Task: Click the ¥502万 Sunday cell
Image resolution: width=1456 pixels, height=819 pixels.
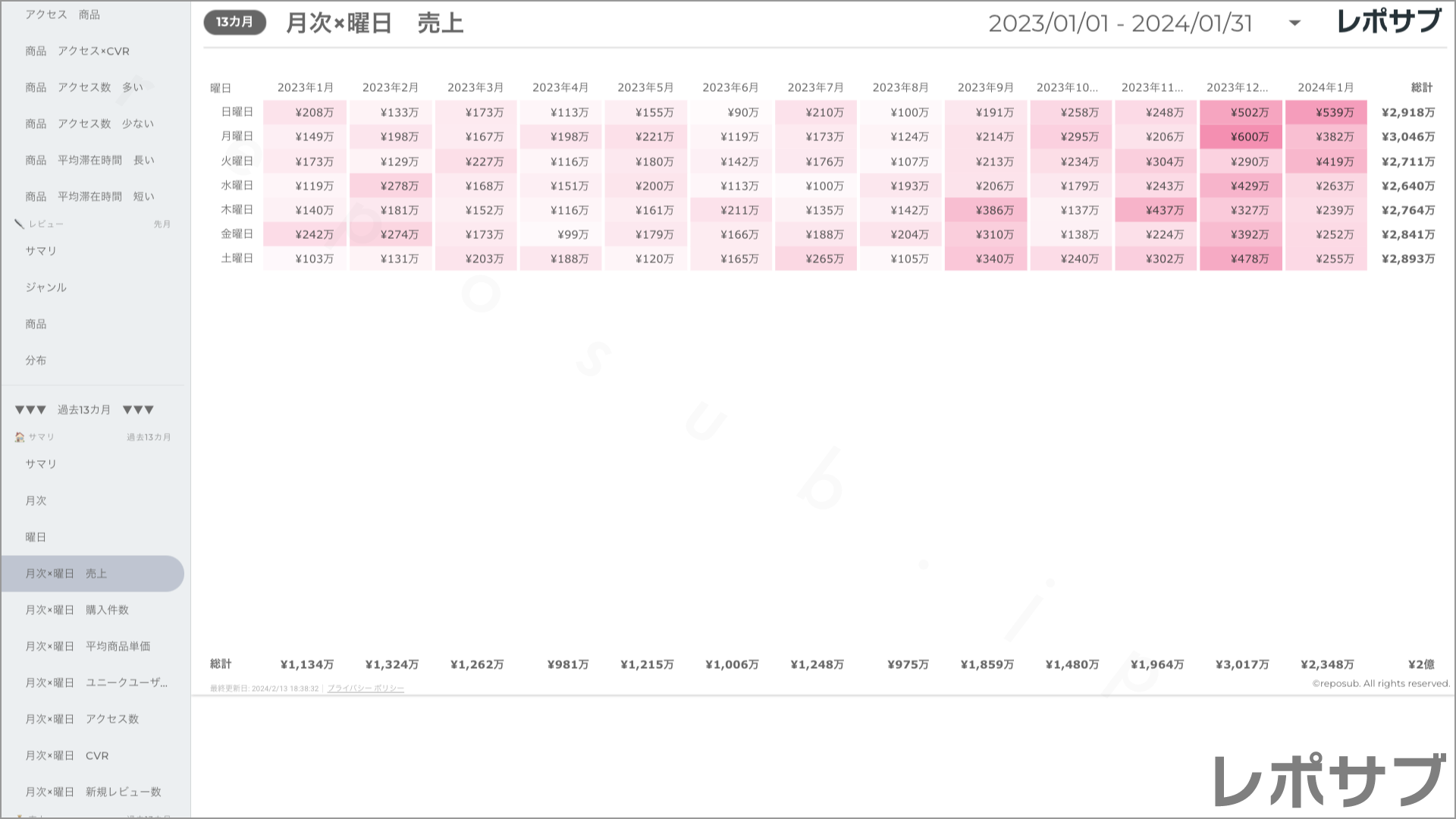Action: coord(1241,112)
